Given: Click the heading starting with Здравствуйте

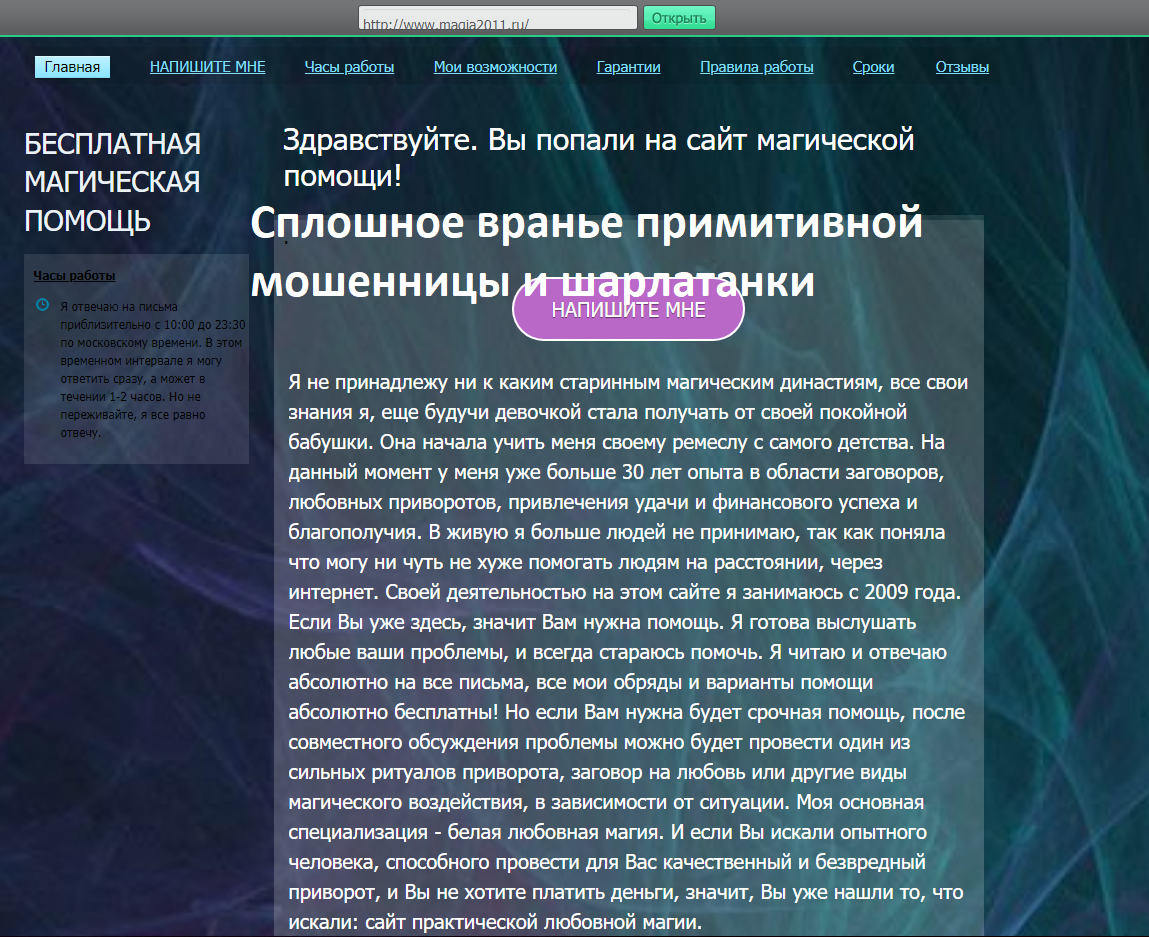Looking at the screenshot, I should (x=598, y=158).
